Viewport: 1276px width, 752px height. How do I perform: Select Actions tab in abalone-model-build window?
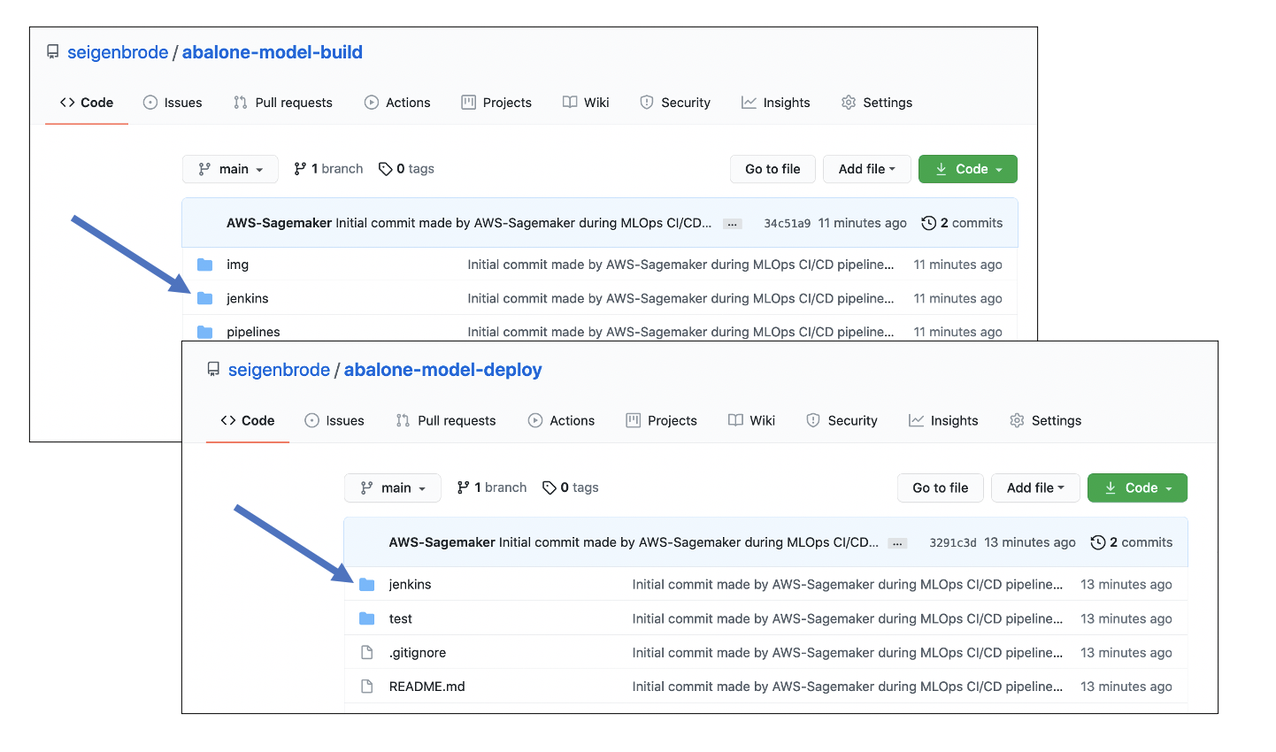click(398, 102)
